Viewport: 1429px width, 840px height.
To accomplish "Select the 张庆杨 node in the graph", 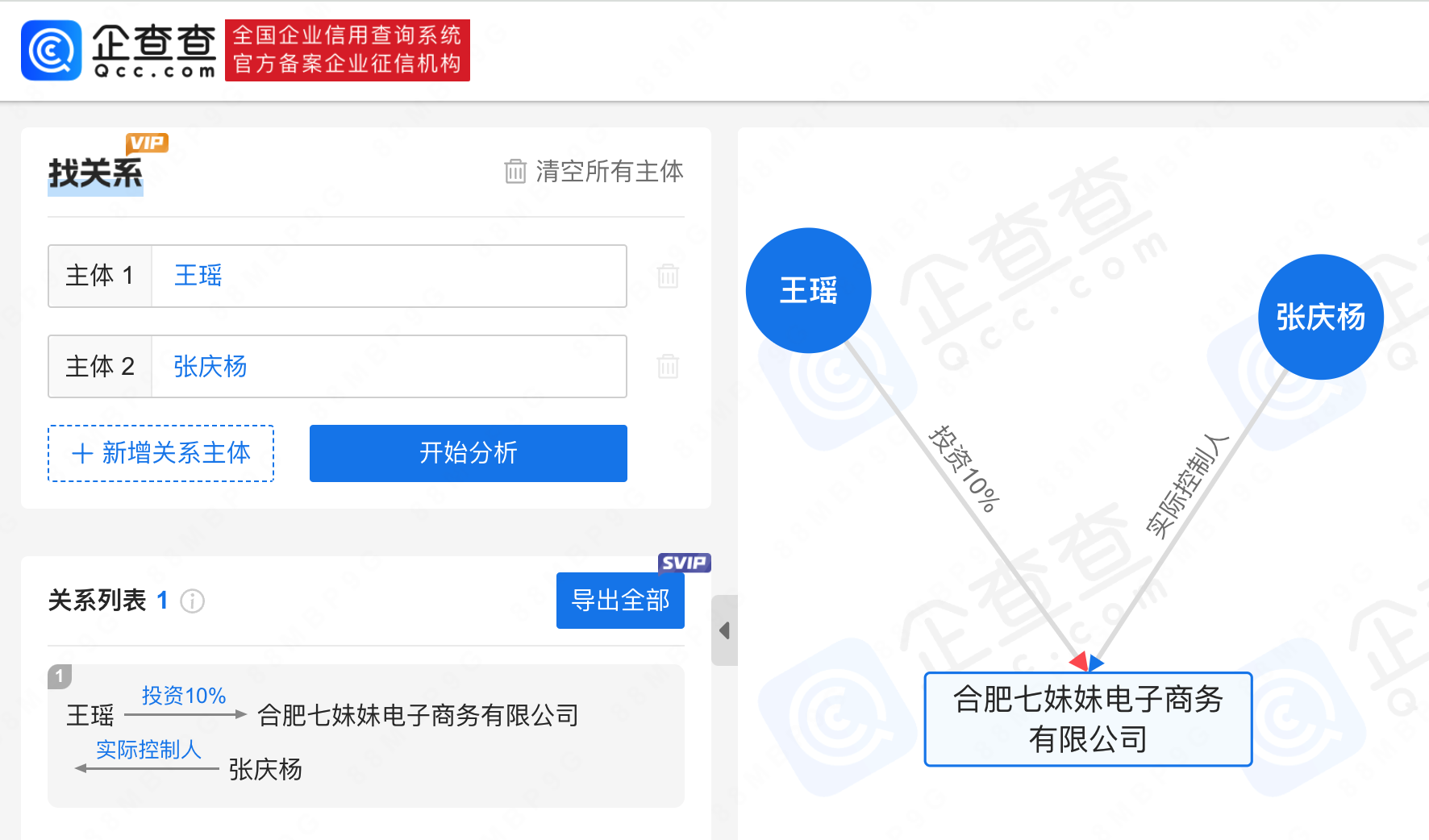I will [1321, 317].
